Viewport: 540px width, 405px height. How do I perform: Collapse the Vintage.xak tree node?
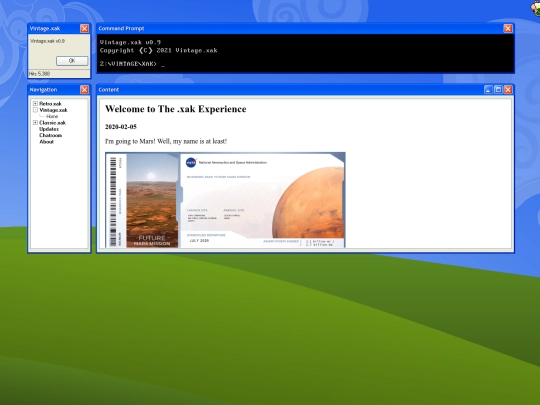(35, 110)
